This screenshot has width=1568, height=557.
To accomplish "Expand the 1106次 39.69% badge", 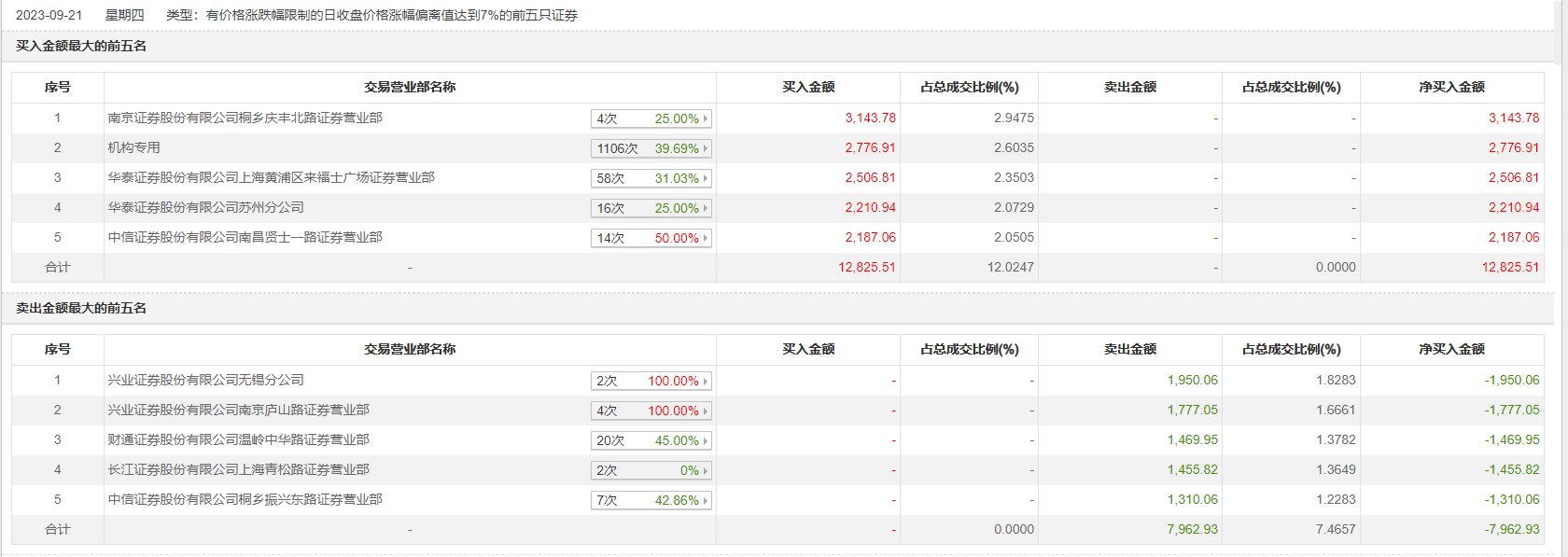I will point(651,148).
